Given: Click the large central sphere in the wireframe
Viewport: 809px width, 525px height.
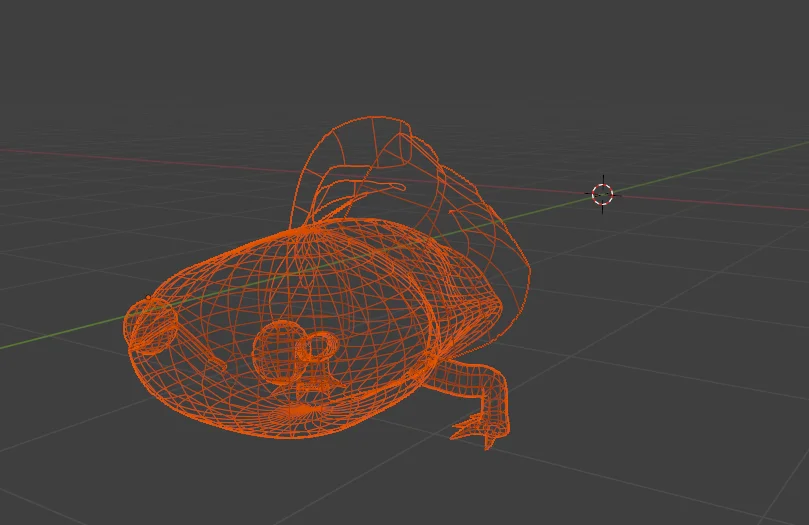Looking at the screenshot, I should tap(277, 349).
